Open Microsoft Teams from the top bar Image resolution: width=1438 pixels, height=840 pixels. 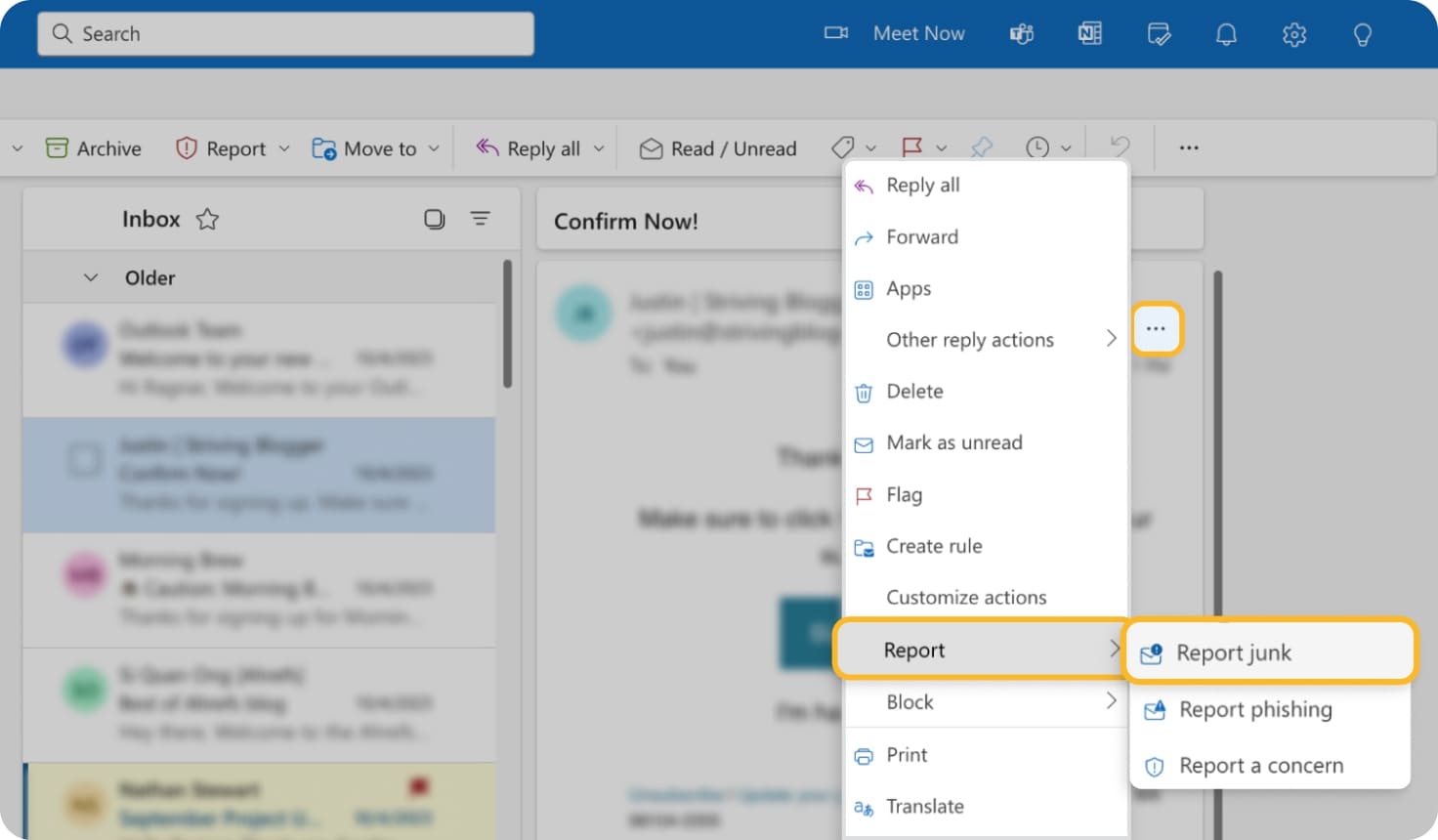click(x=1021, y=33)
